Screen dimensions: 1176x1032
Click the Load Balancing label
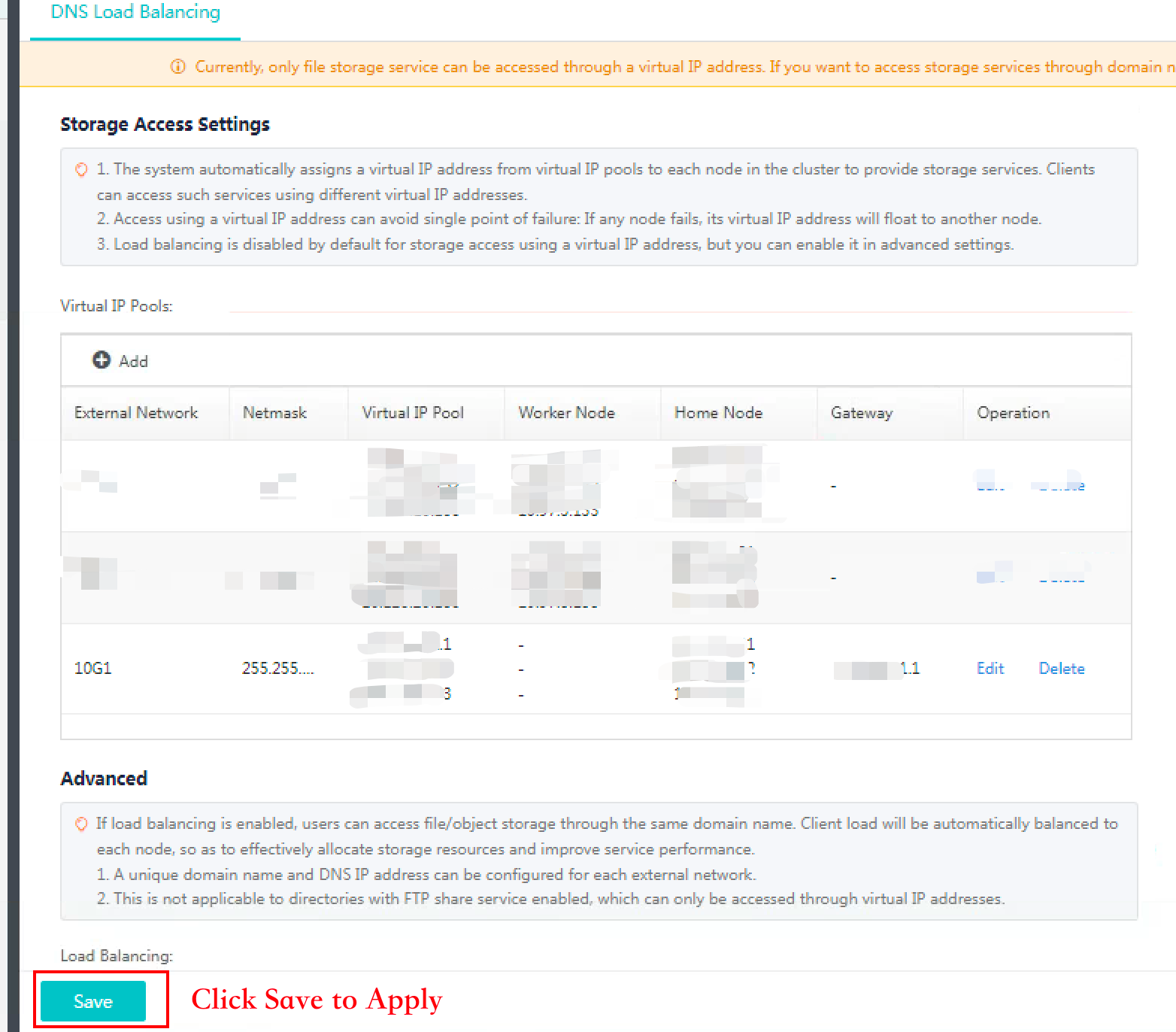point(117,956)
